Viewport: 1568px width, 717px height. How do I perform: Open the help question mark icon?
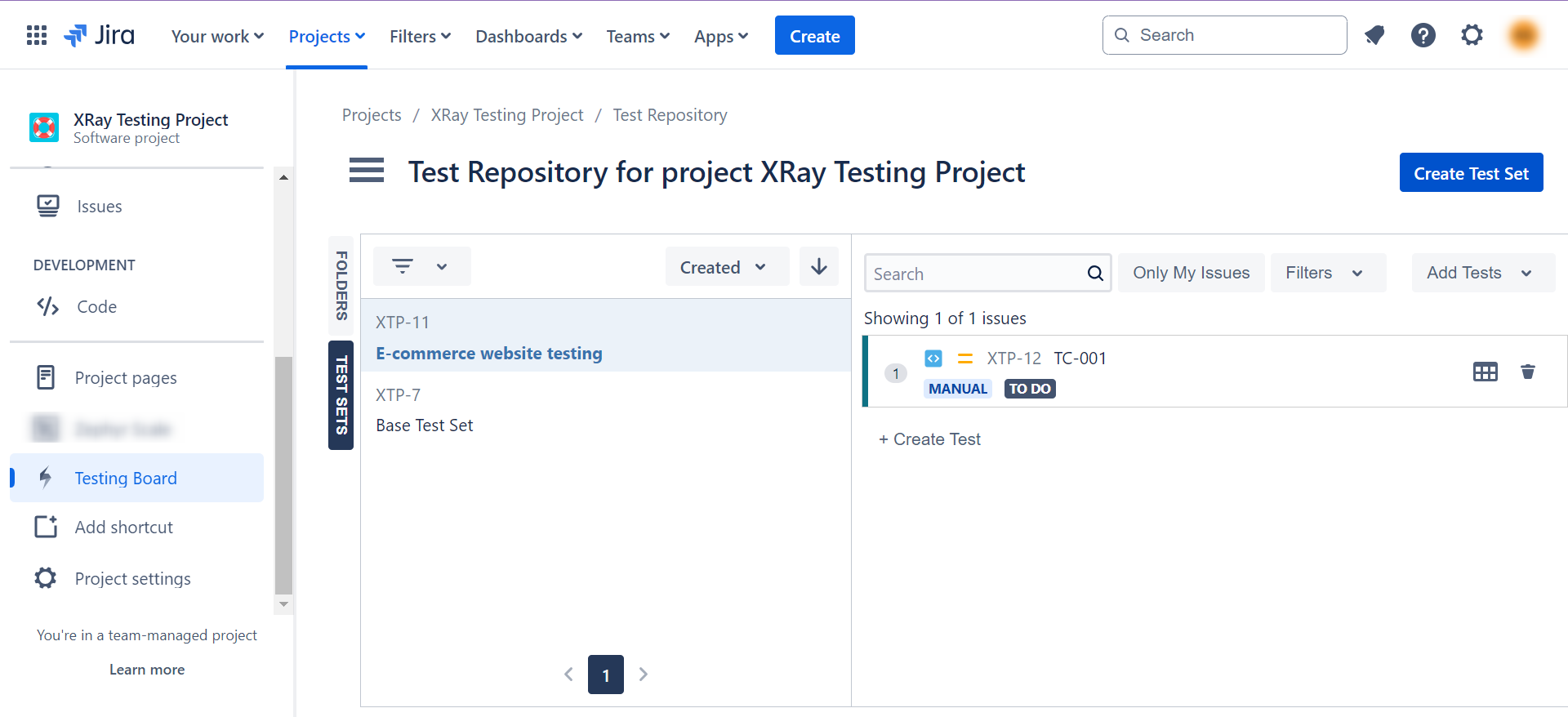pyautogui.click(x=1423, y=35)
